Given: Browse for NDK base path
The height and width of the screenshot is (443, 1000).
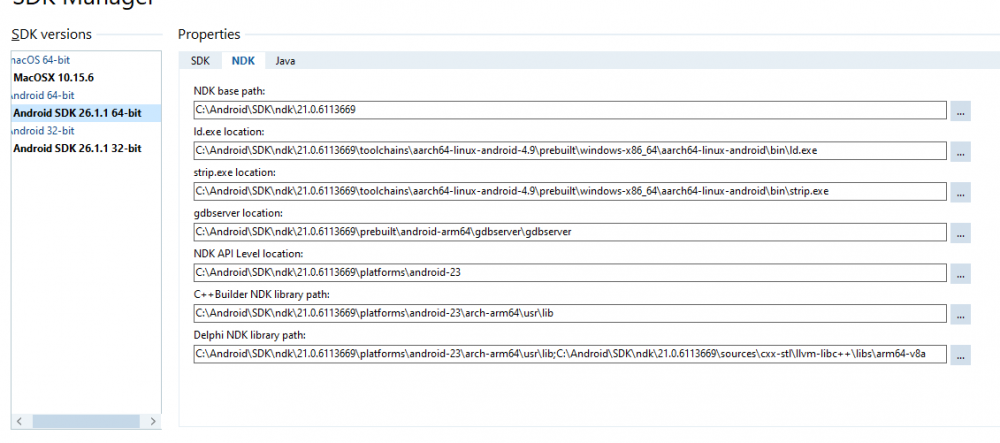Looking at the screenshot, I should (x=960, y=110).
